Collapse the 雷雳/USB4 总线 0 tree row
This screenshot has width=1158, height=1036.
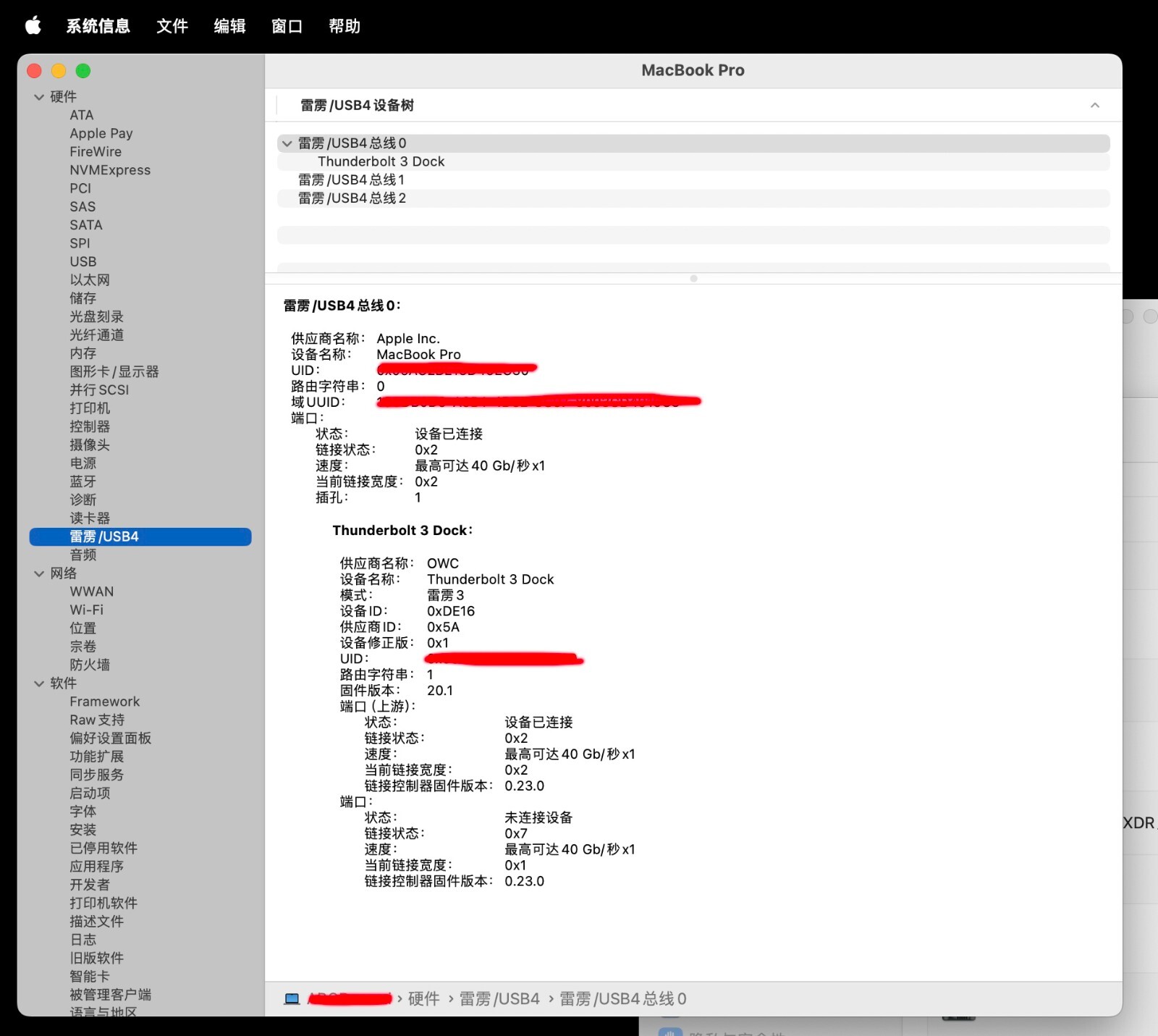[287, 143]
